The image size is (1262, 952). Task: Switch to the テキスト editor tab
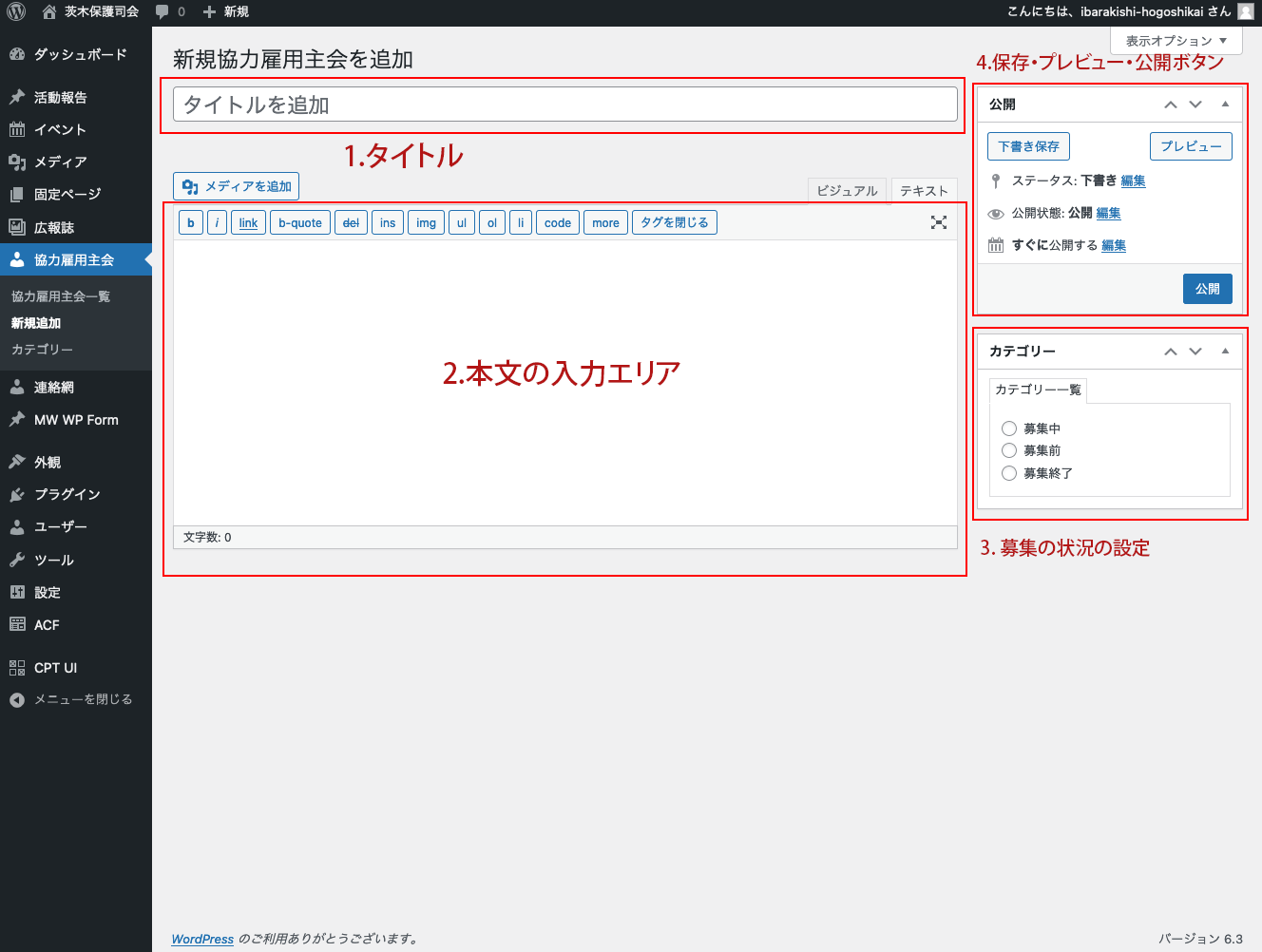pos(923,190)
